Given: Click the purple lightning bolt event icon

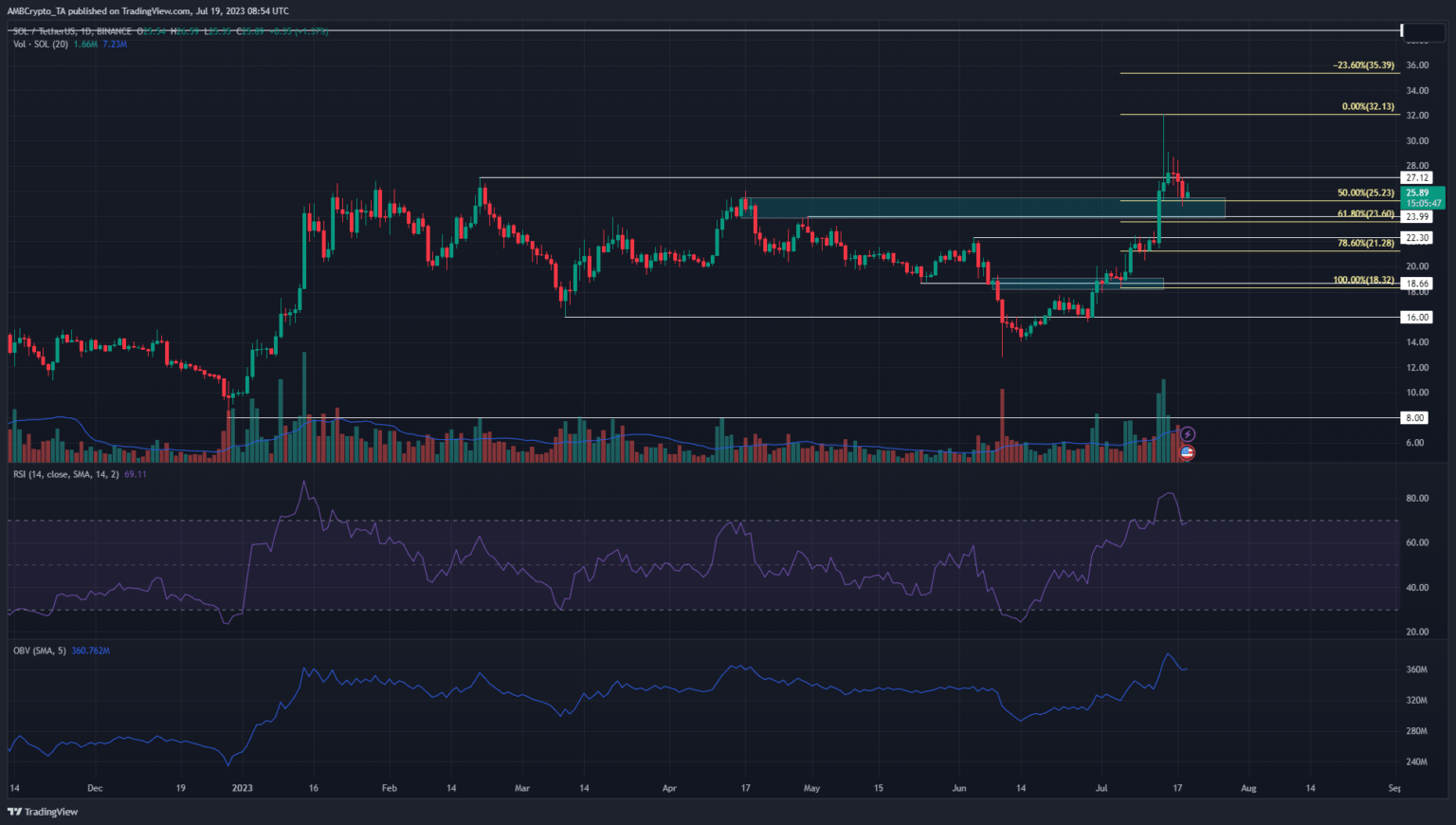Looking at the screenshot, I should click(x=1187, y=435).
